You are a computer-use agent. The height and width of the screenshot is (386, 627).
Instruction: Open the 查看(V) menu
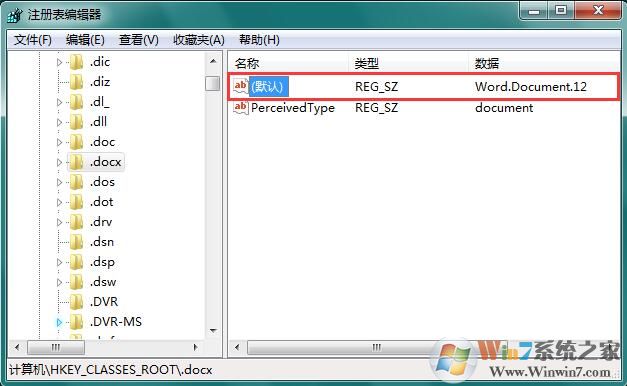point(138,40)
